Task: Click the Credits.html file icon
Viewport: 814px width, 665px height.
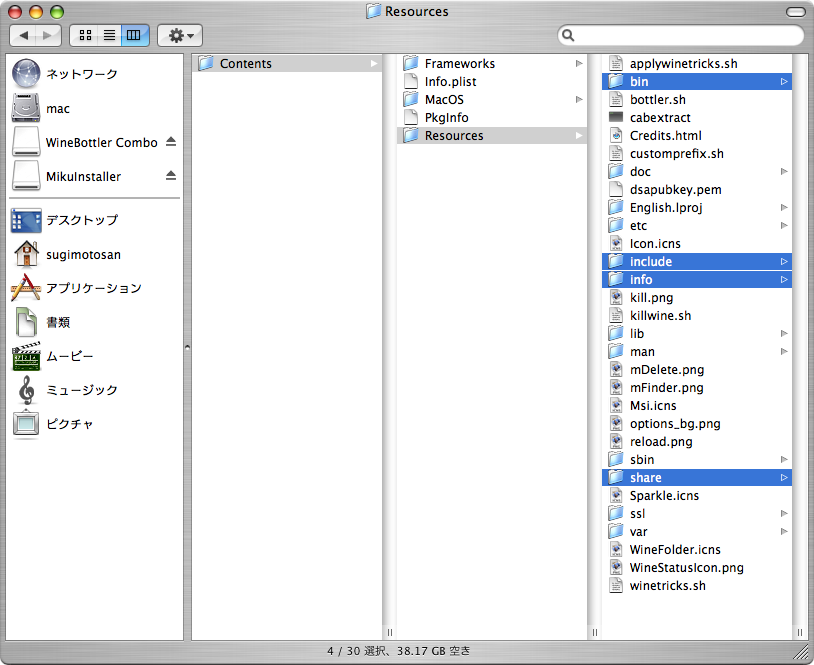Action: (616, 135)
